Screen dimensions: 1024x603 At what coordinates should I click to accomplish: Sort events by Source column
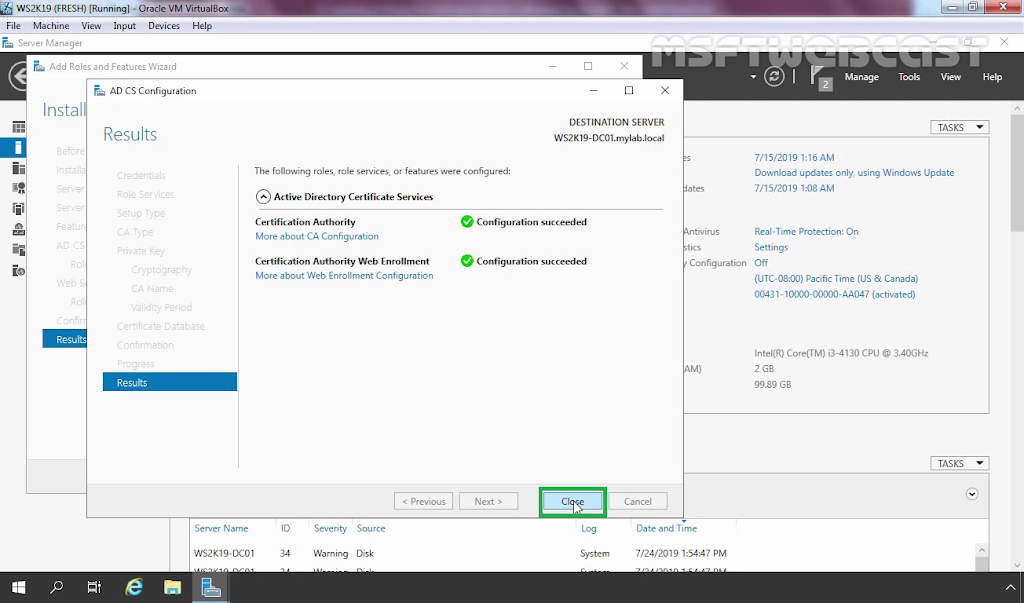pyautogui.click(x=370, y=528)
